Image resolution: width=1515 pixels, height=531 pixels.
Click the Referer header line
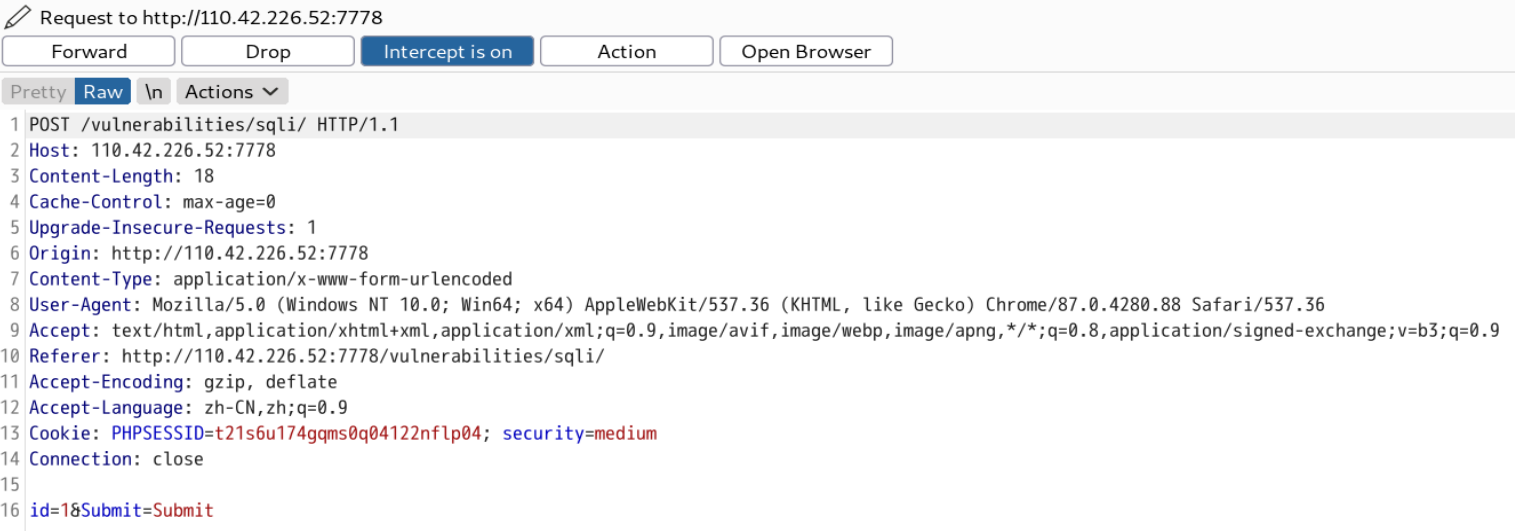click(x=317, y=356)
